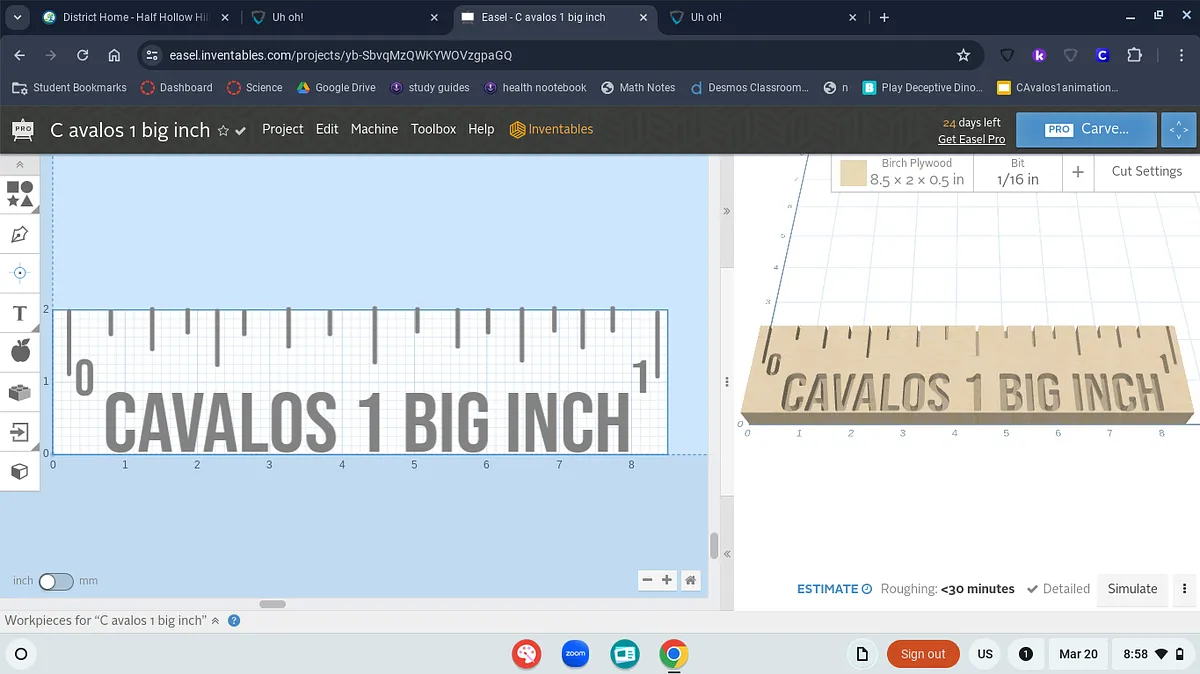Click the home view reset icon
Image resolution: width=1200 pixels, height=674 pixels.
tap(690, 580)
